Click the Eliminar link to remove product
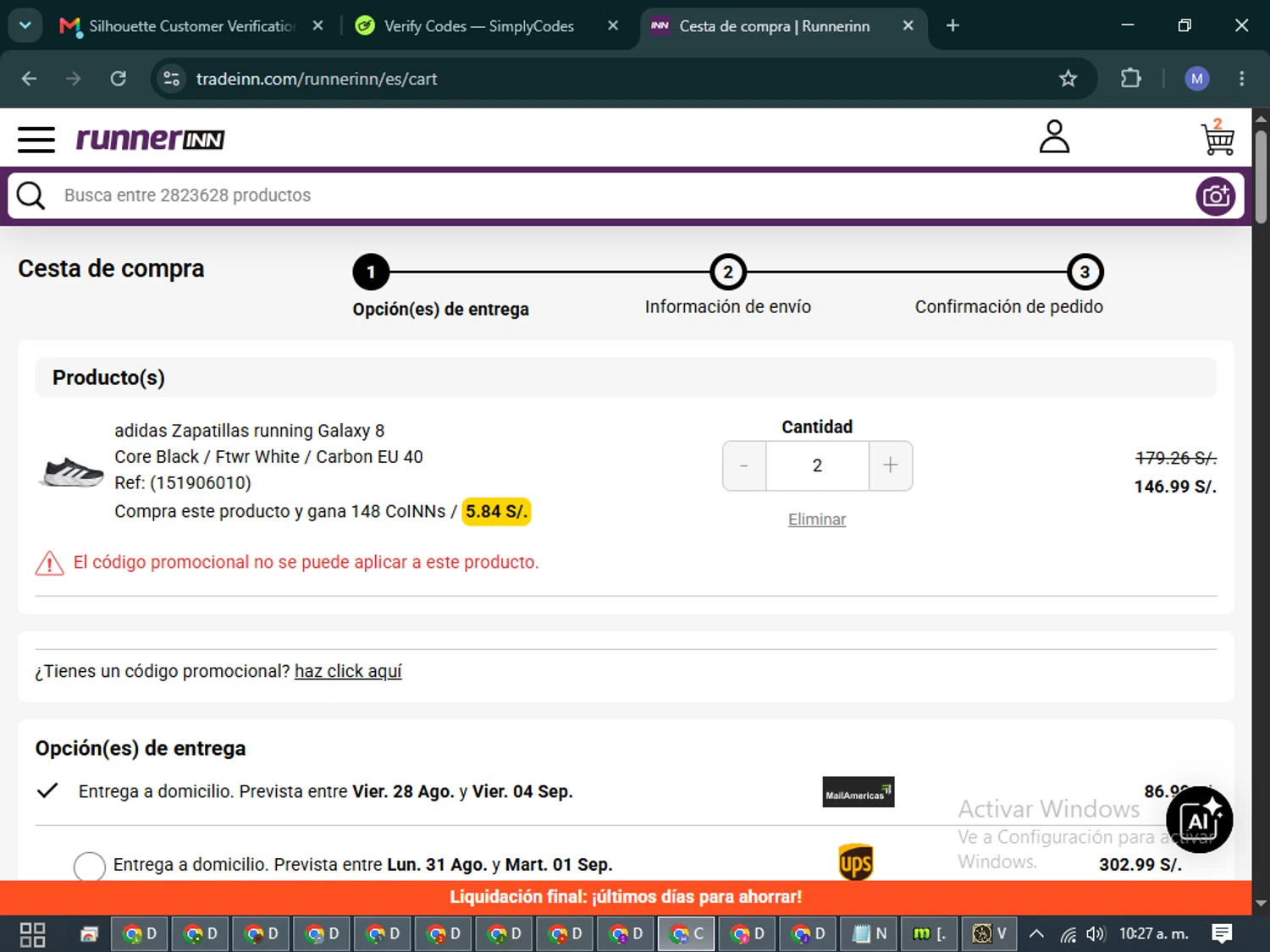The height and width of the screenshot is (952, 1270). pos(817,520)
